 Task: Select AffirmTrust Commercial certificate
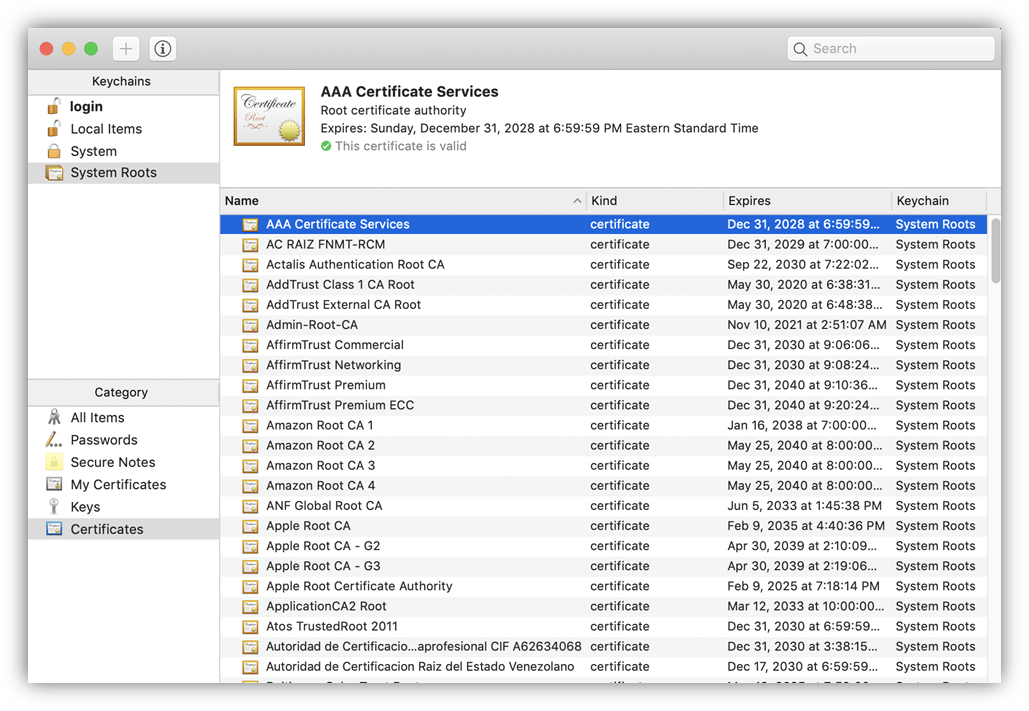tap(603, 345)
